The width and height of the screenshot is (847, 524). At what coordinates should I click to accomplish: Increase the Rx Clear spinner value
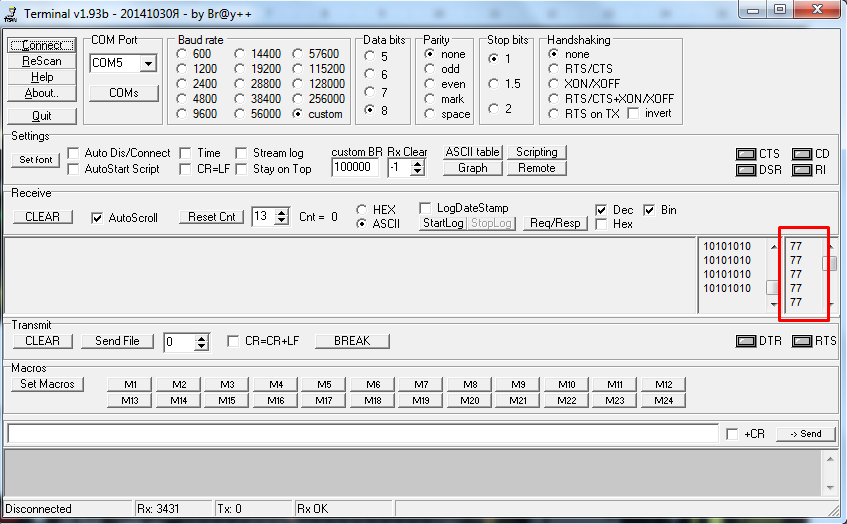click(x=417, y=164)
